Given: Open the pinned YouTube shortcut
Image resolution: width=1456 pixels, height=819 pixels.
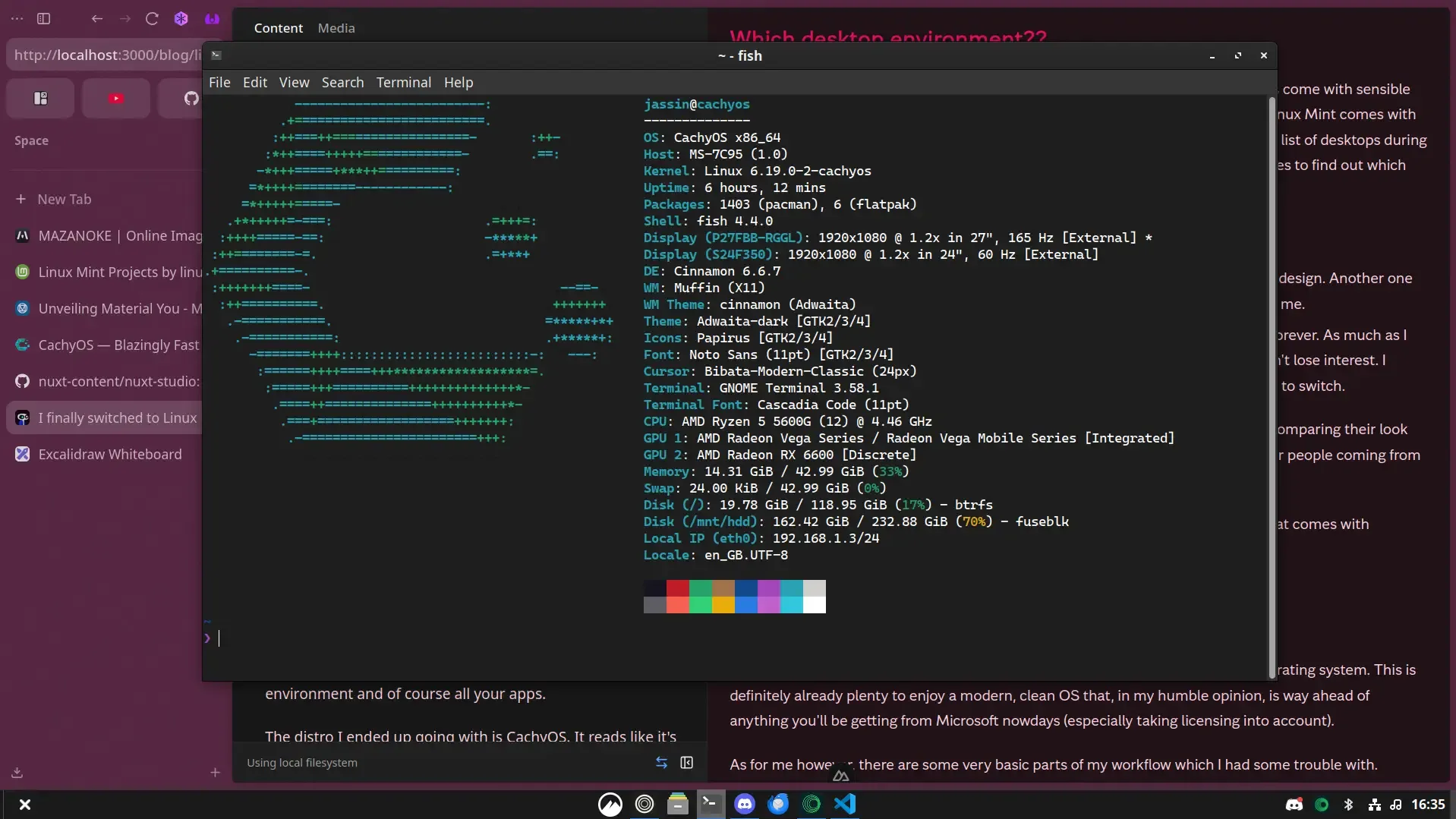Looking at the screenshot, I should (115, 99).
